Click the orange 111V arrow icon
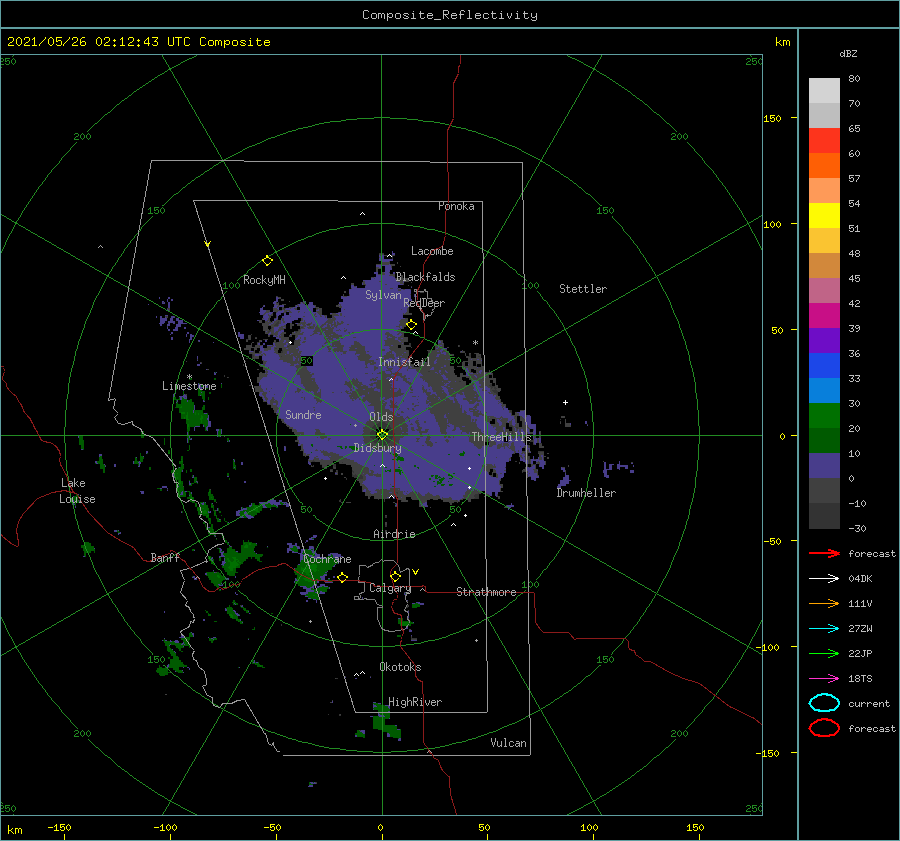The image size is (900, 841). [x=824, y=603]
